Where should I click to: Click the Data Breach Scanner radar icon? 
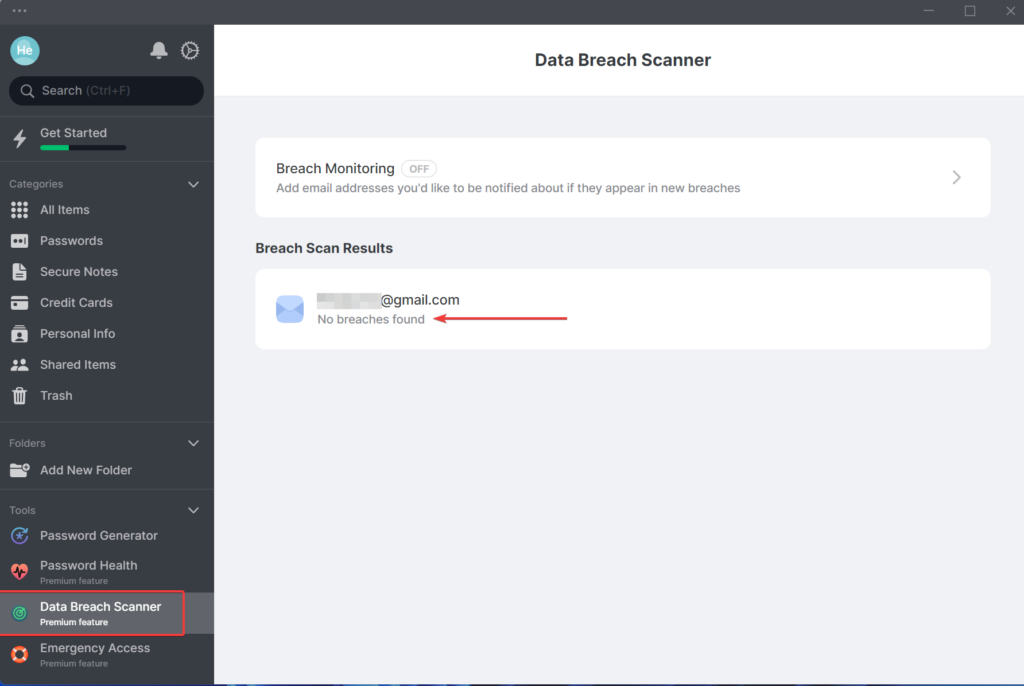coord(20,613)
